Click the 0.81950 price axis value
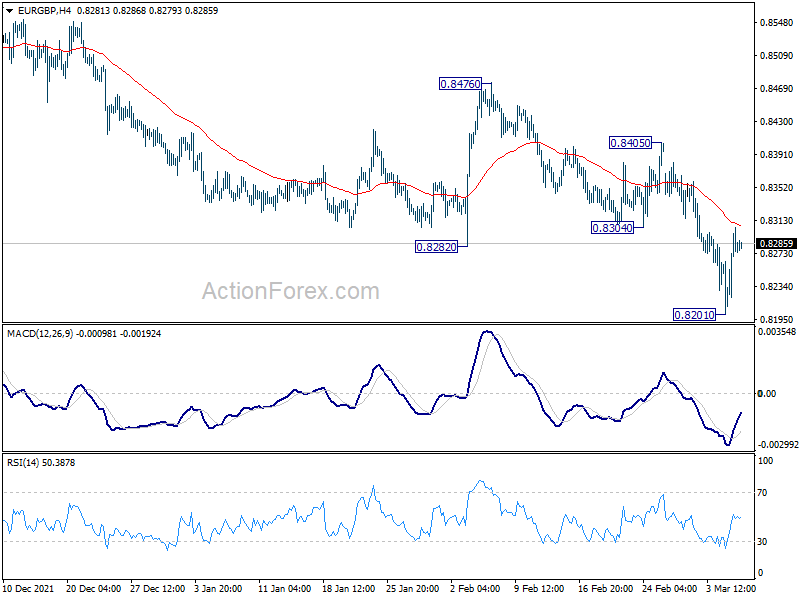 pos(777,319)
